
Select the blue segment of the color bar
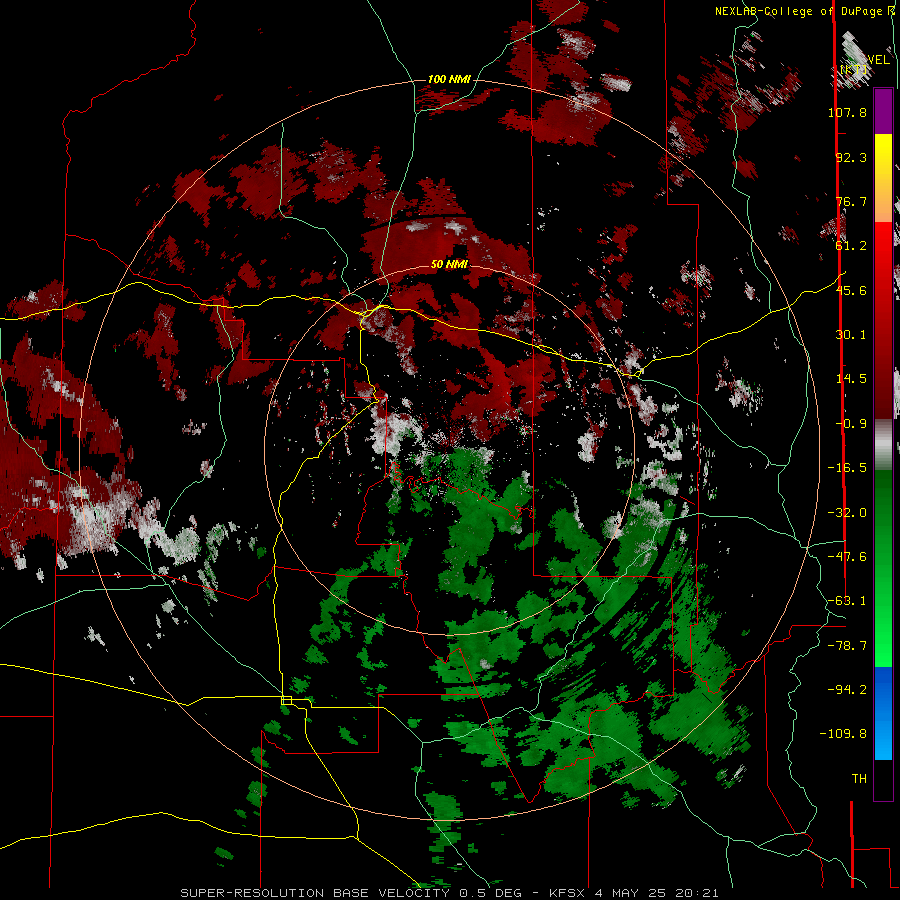pyautogui.click(x=883, y=713)
